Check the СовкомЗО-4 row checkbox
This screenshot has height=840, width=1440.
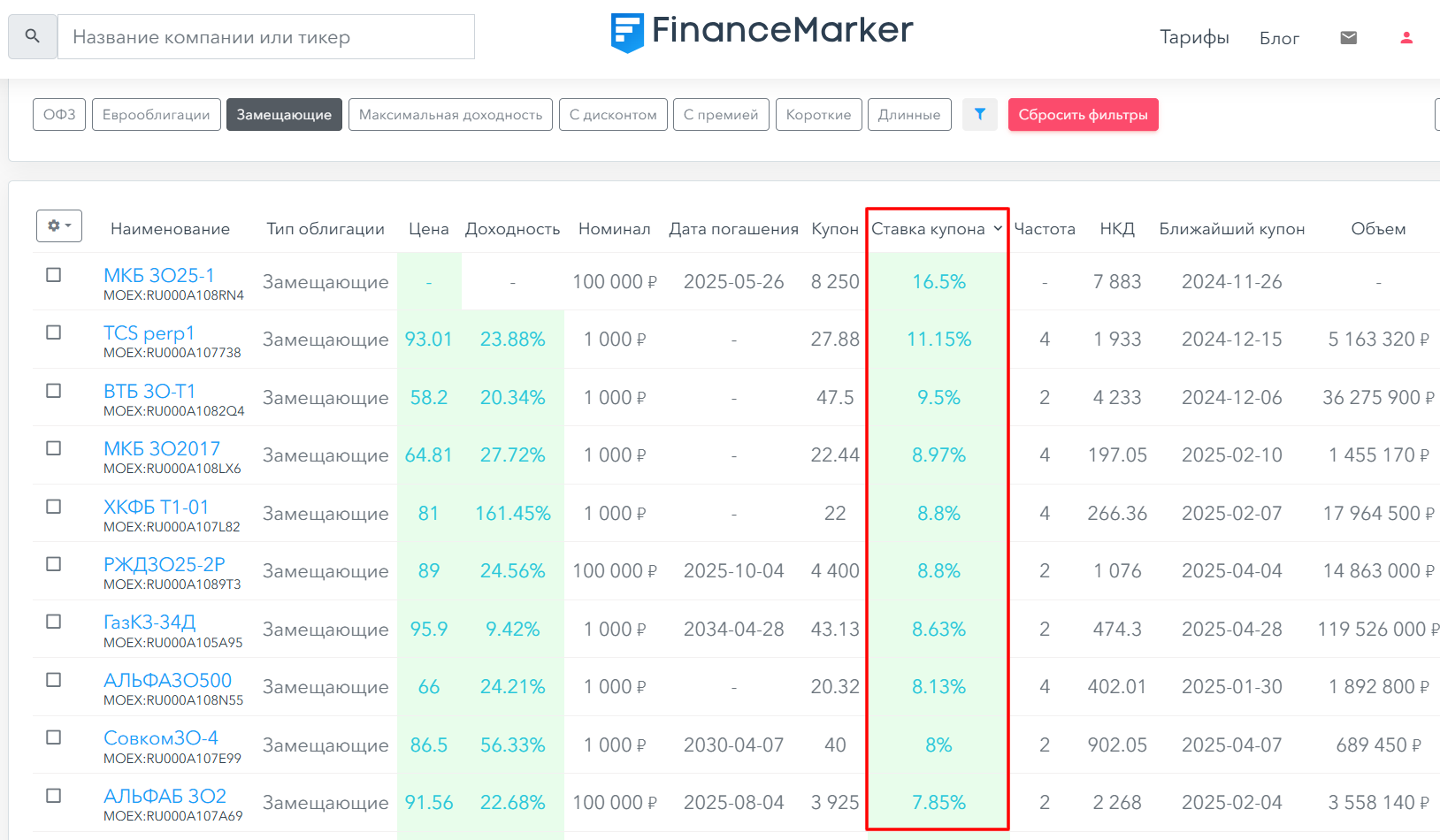54,737
